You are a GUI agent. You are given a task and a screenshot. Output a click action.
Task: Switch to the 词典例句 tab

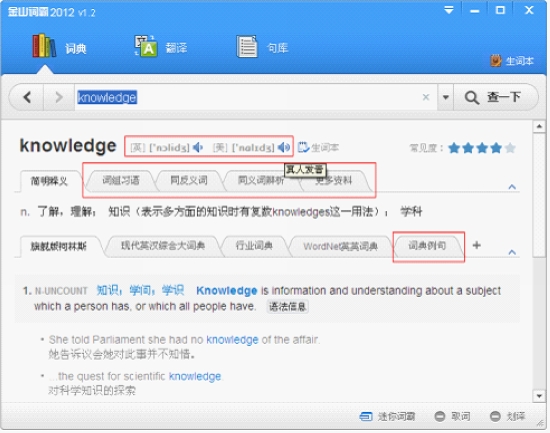pyautogui.click(x=427, y=246)
